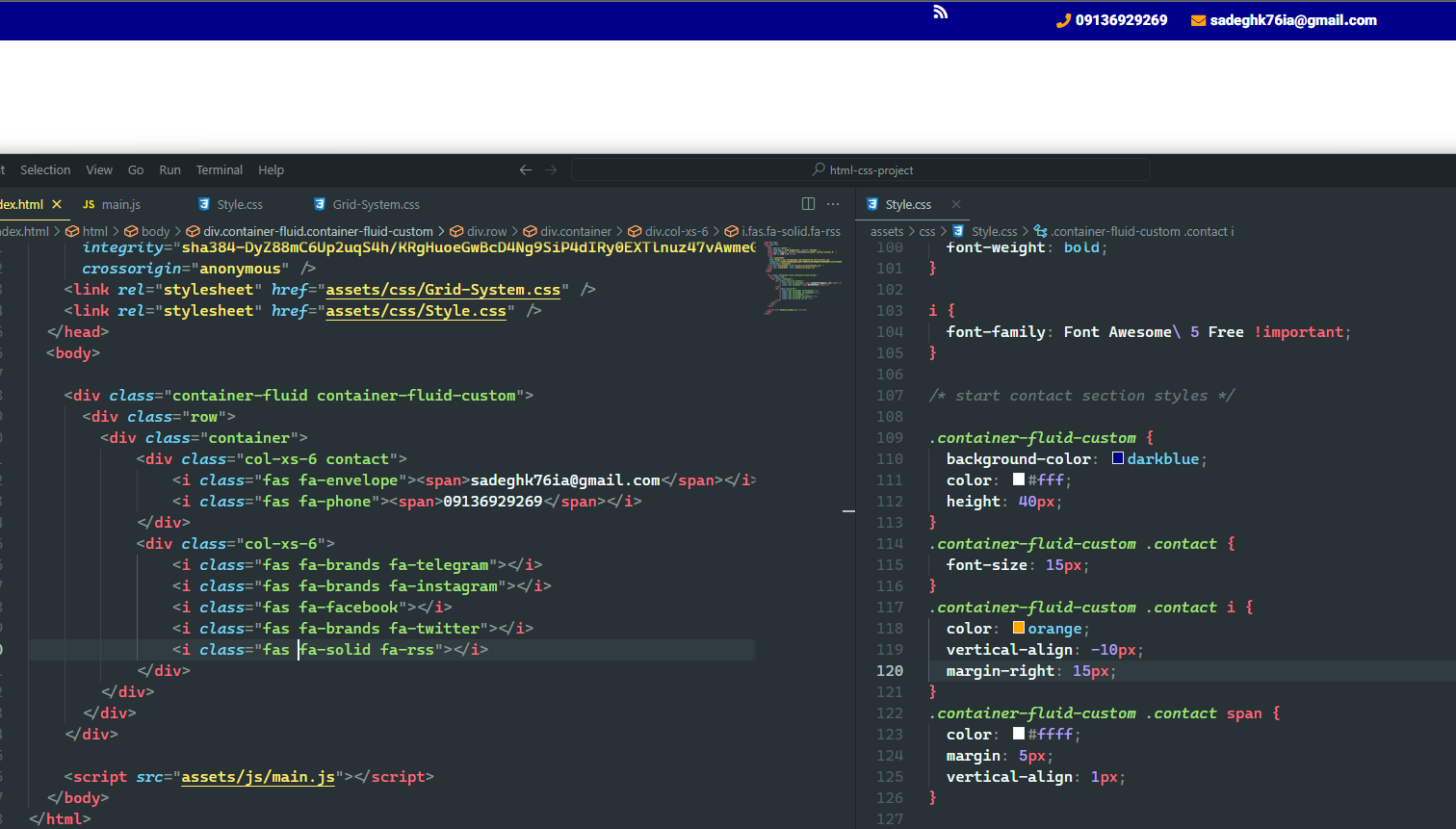Click phone number 09136929269 in webpage header
This screenshot has height=829, width=1456.
click(x=1121, y=20)
